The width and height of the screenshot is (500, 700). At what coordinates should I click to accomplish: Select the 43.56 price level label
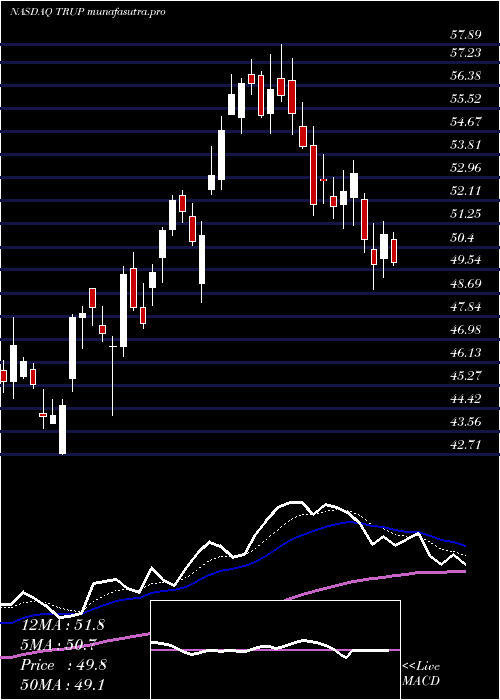coord(465,421)
